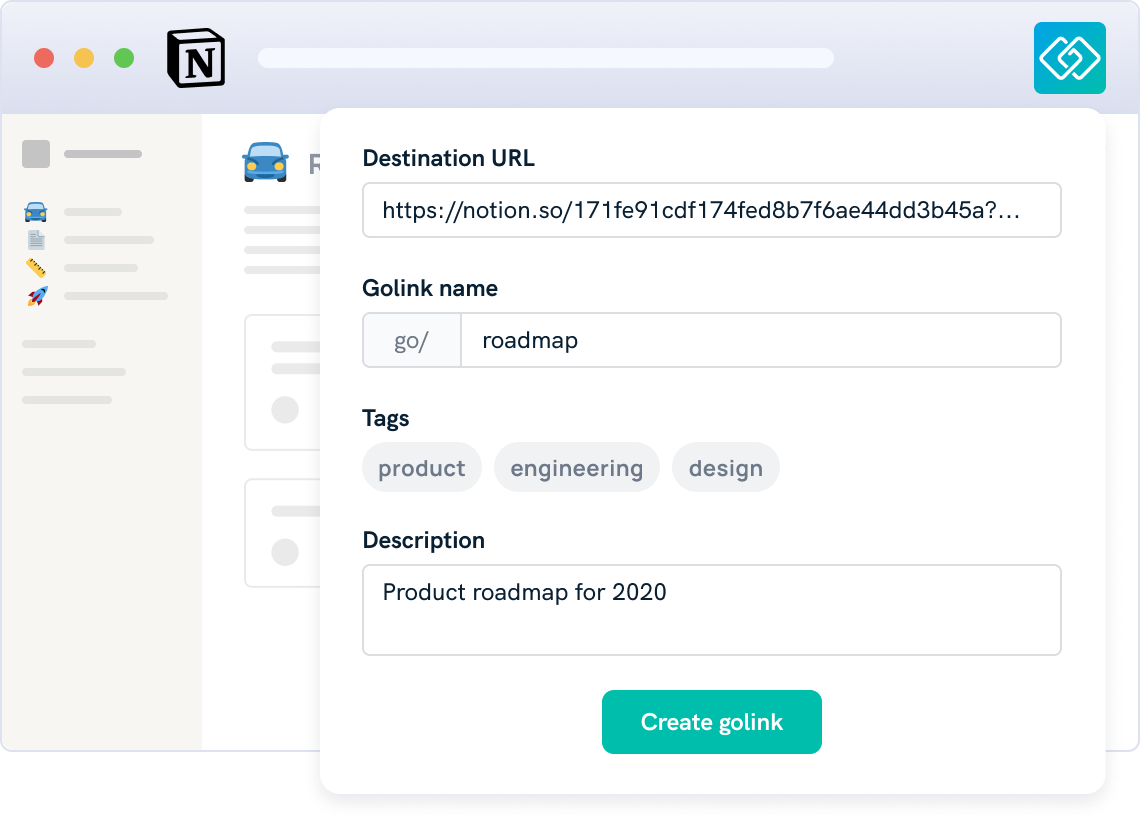Click inside the Description text area
This screenshot has width=1140, height=822.
click(711, 610)
